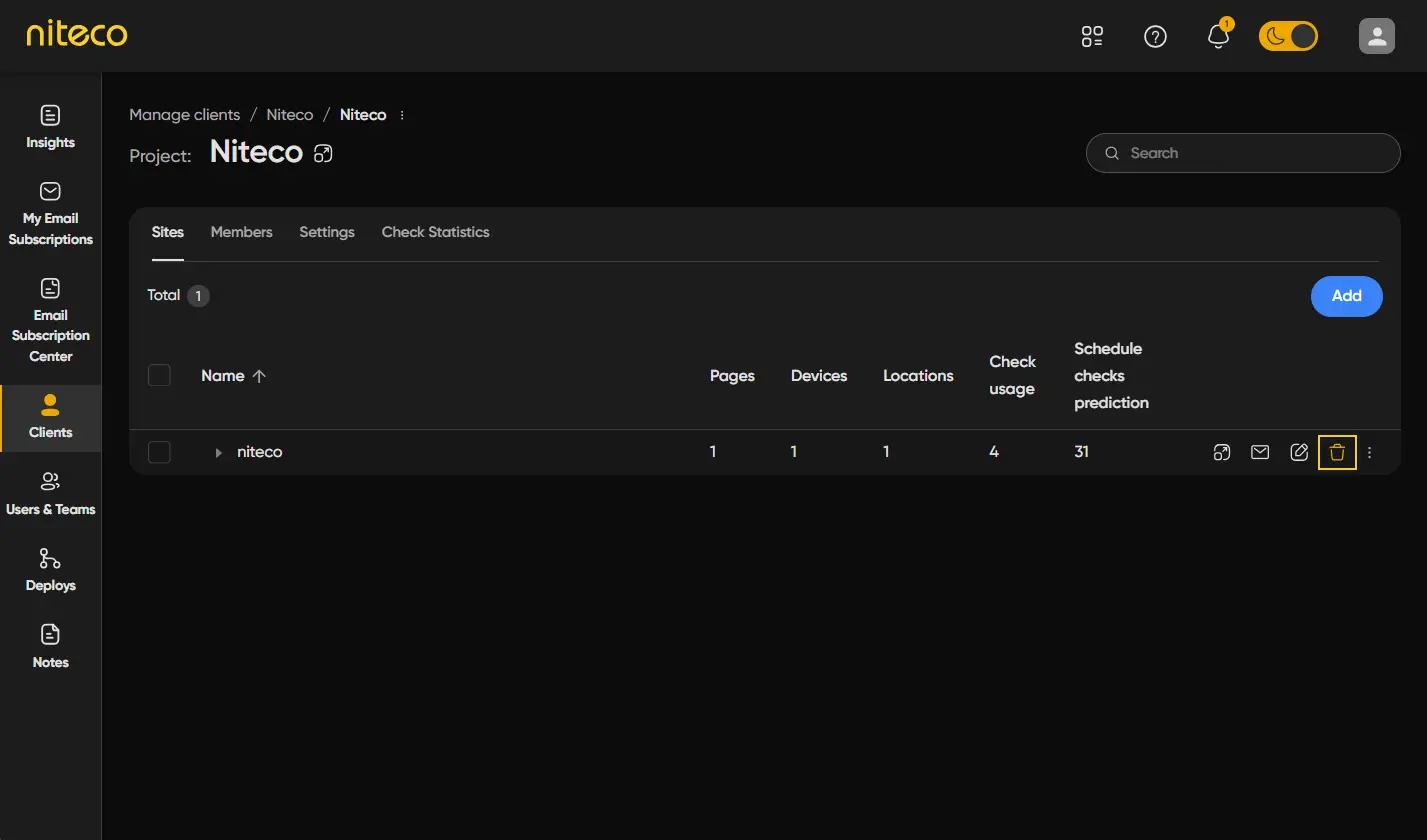Click the Devices column header
The image size is (1427, 840).
pyautogui.click(x=819, y=376)
